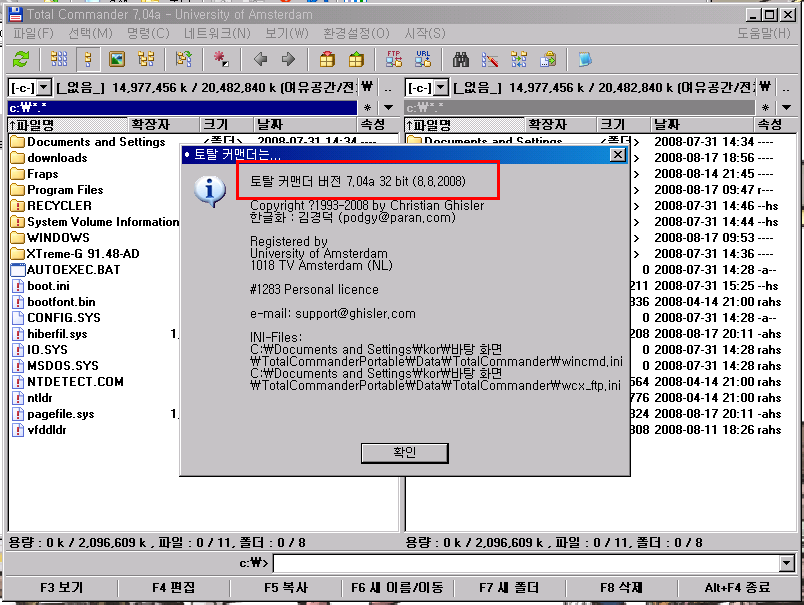Switch to full details list view

[88, 59]
